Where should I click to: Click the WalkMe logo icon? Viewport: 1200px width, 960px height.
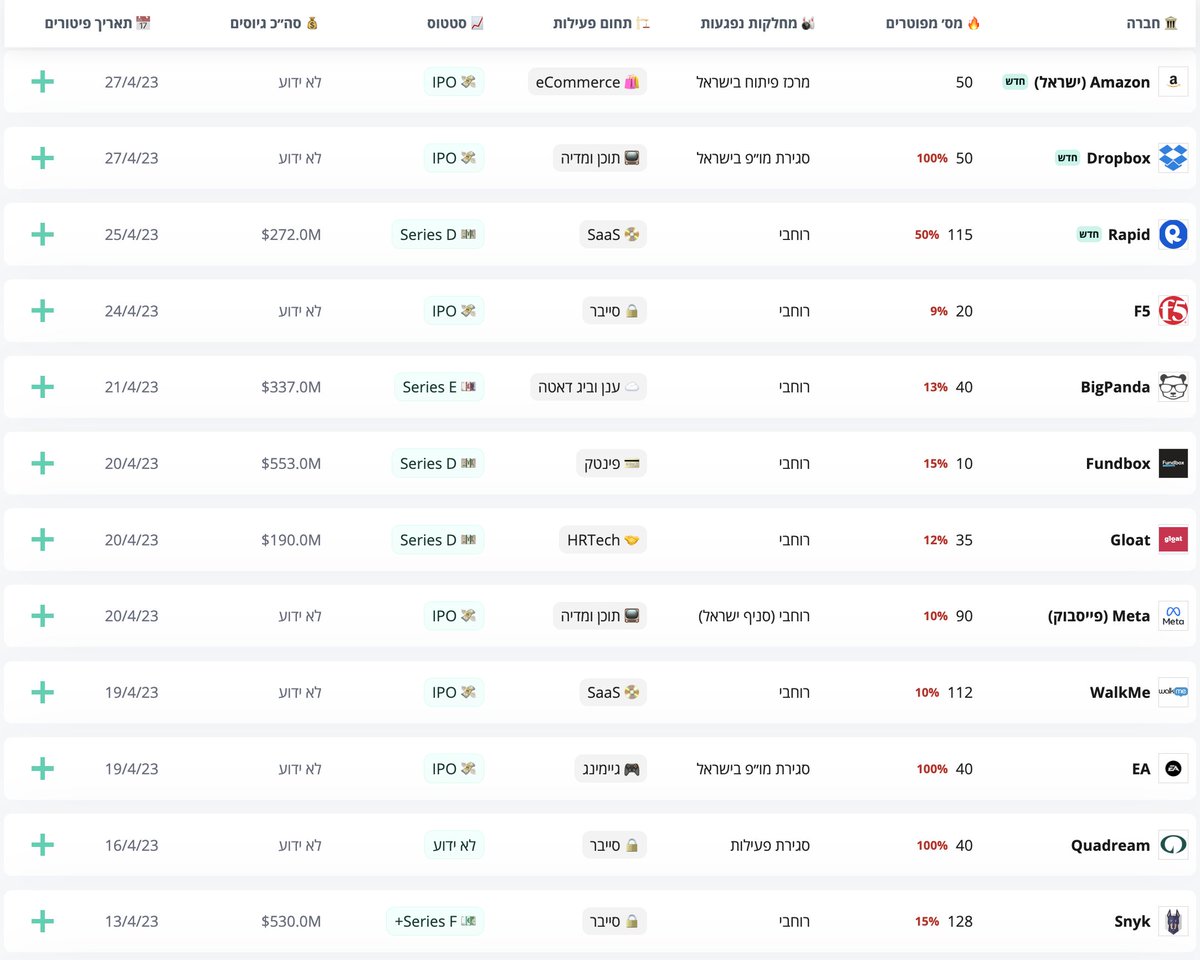click(1173, 692)
